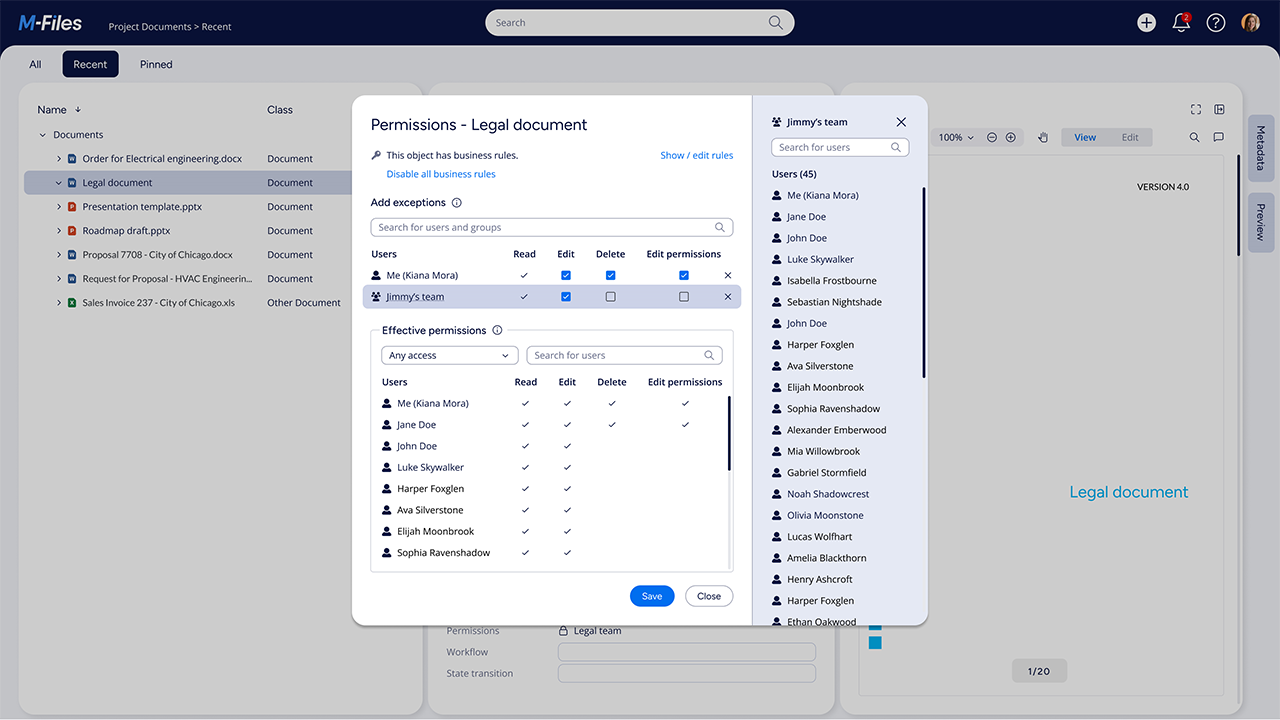Click the fullscreen preview icon
Screen dimensions: 1280x720
pos(1195,109)
